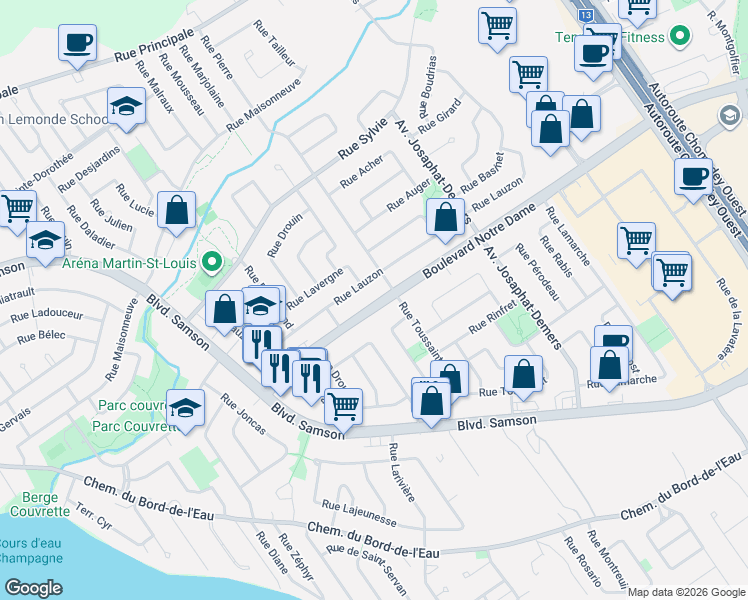Viewport: 748px width, 600px height.
Task: Open the front shopping bag marker north of Rue Basinet
Action: [x=550, y=130]
